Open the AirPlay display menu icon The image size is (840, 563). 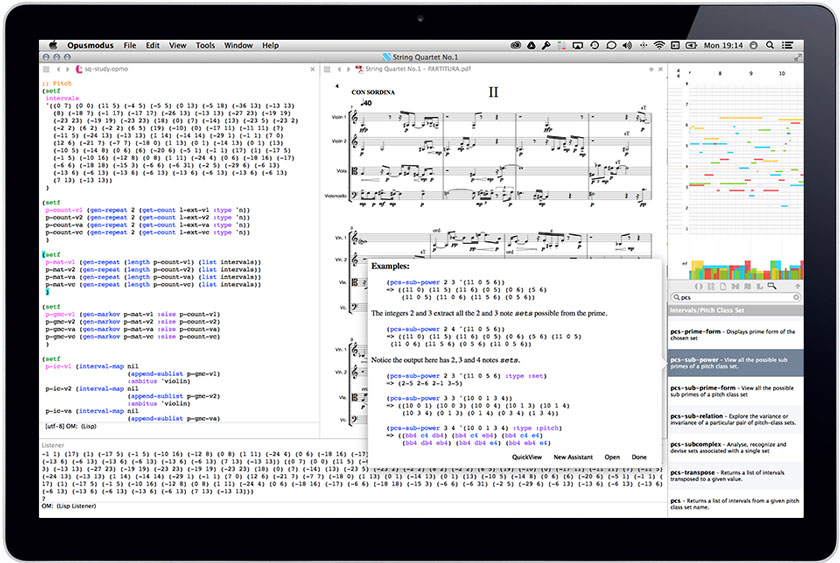pyautogui.click(x=578, y=46)
